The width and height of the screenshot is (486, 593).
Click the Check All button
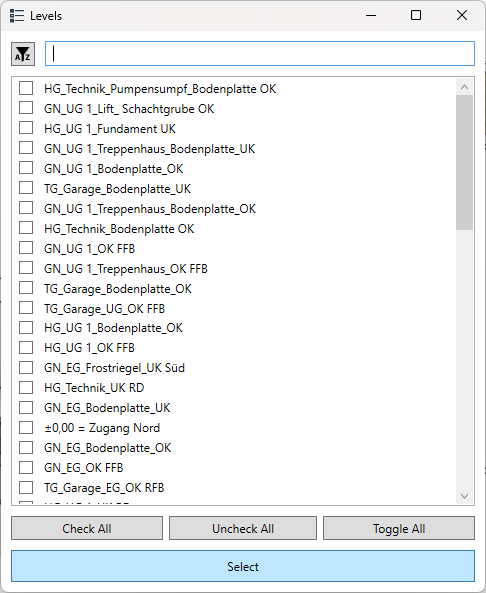87,528
